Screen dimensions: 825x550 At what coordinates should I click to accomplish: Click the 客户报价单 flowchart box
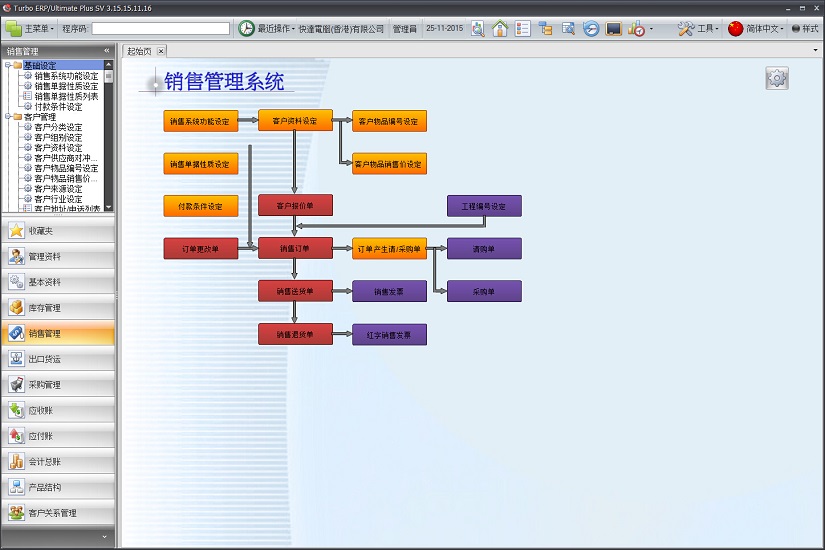tap(295, 205)
